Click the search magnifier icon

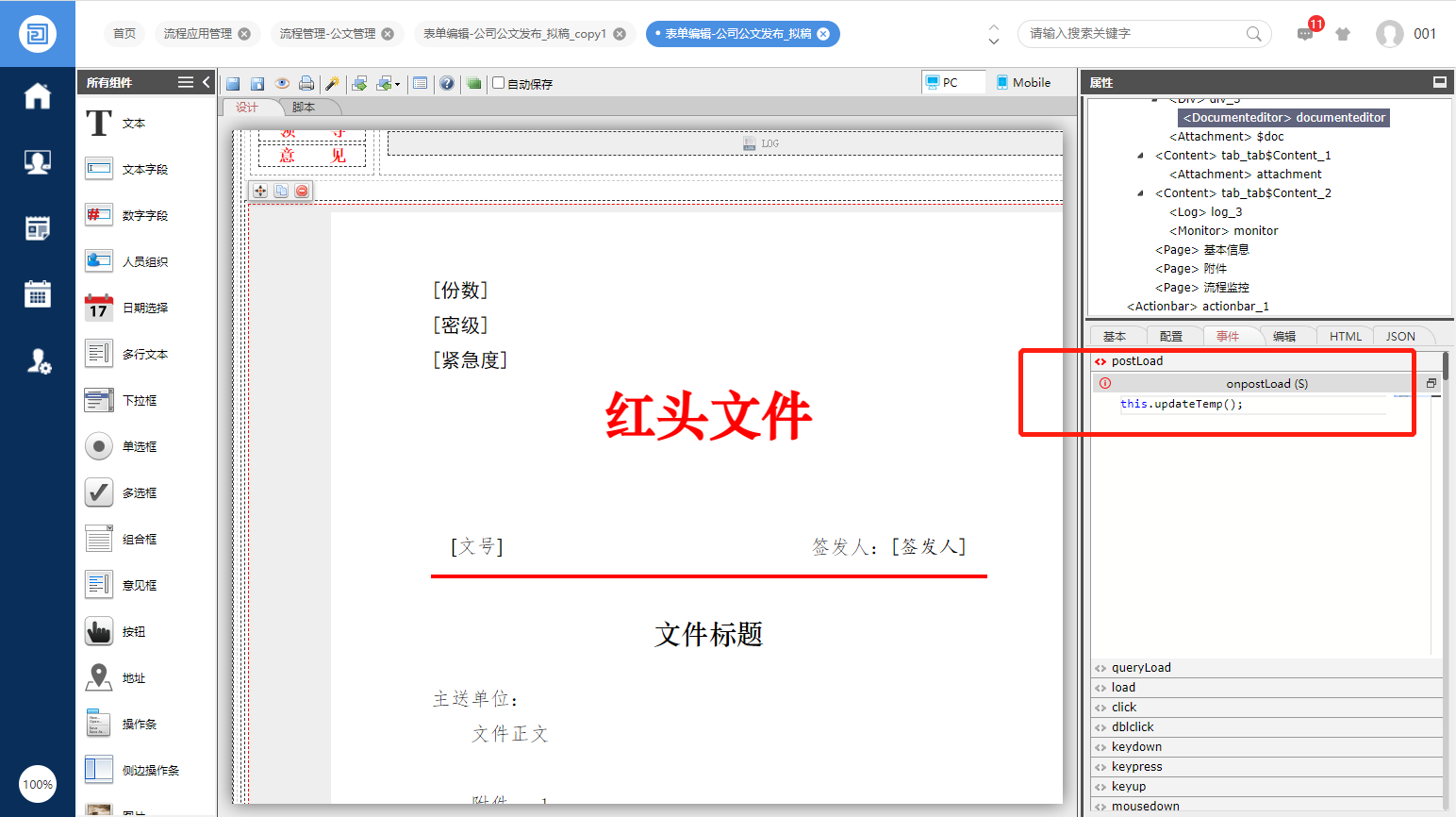pos(1253,34)
